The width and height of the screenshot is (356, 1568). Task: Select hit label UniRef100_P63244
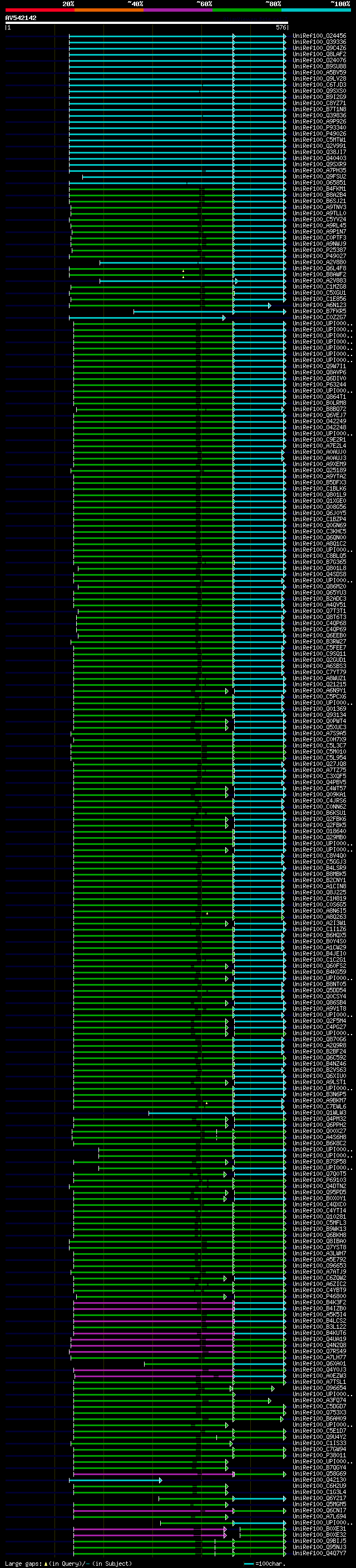click(x=319, y=384)
